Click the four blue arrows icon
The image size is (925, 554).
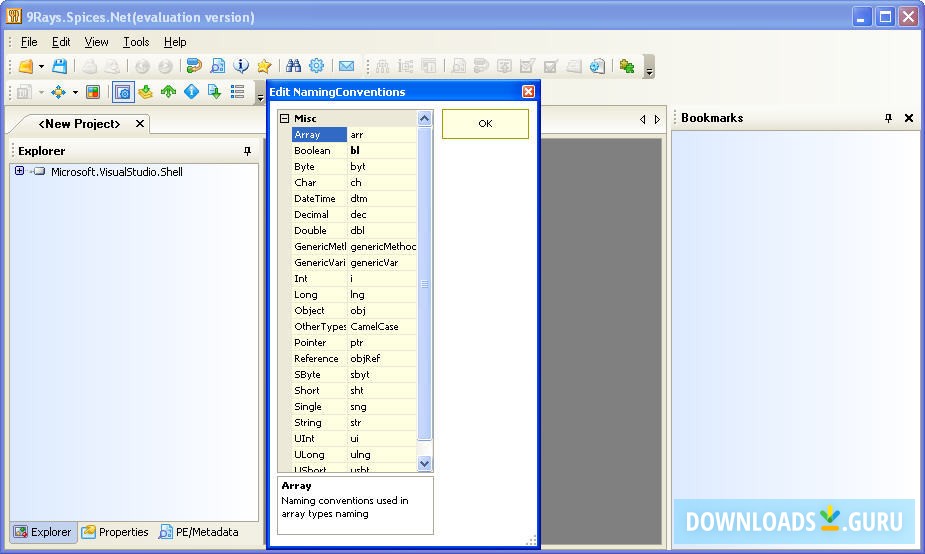[58, 92]
